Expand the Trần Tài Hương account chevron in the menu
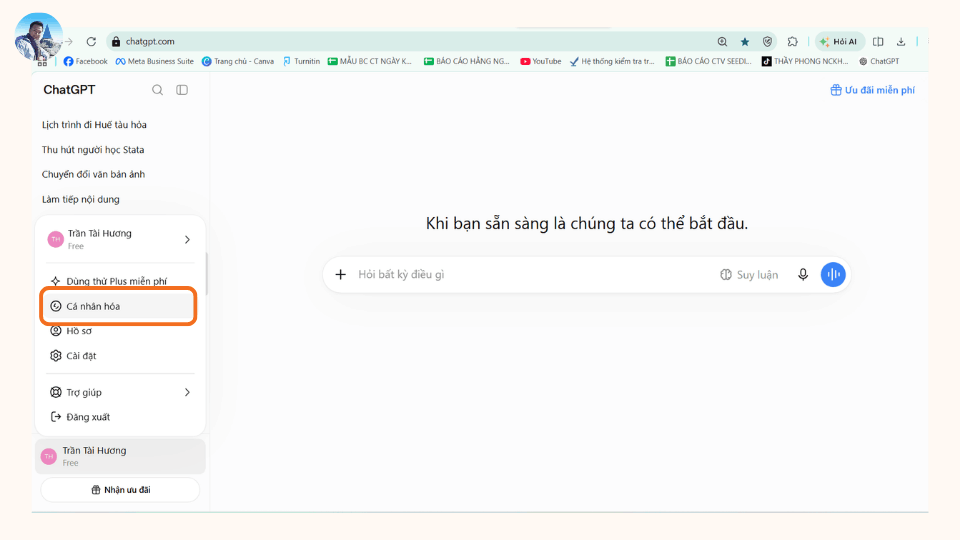This screenshot has height=540, width=960. (187, 239)
